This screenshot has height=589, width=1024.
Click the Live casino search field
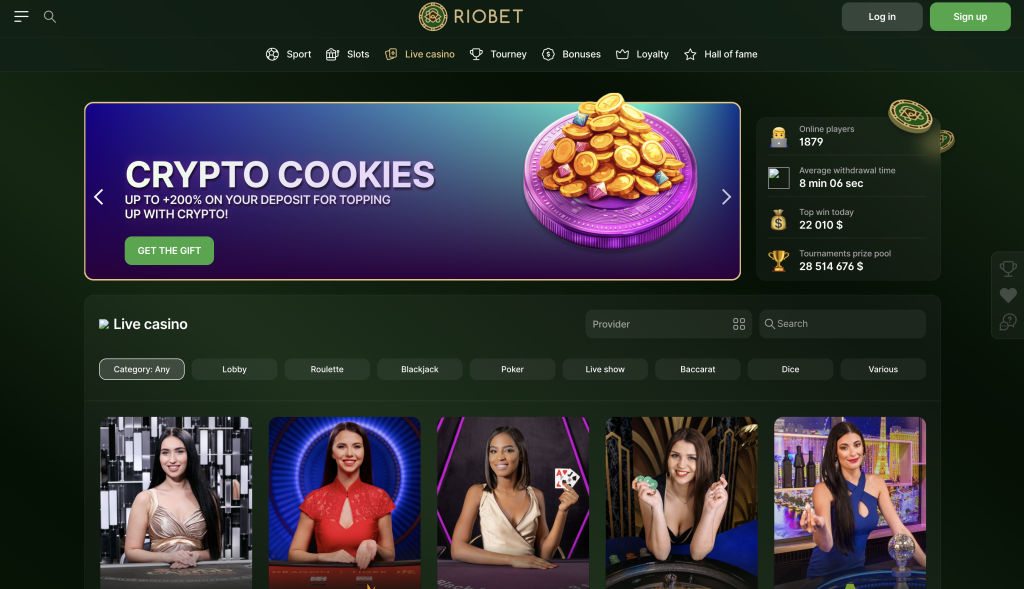(842, 324)
